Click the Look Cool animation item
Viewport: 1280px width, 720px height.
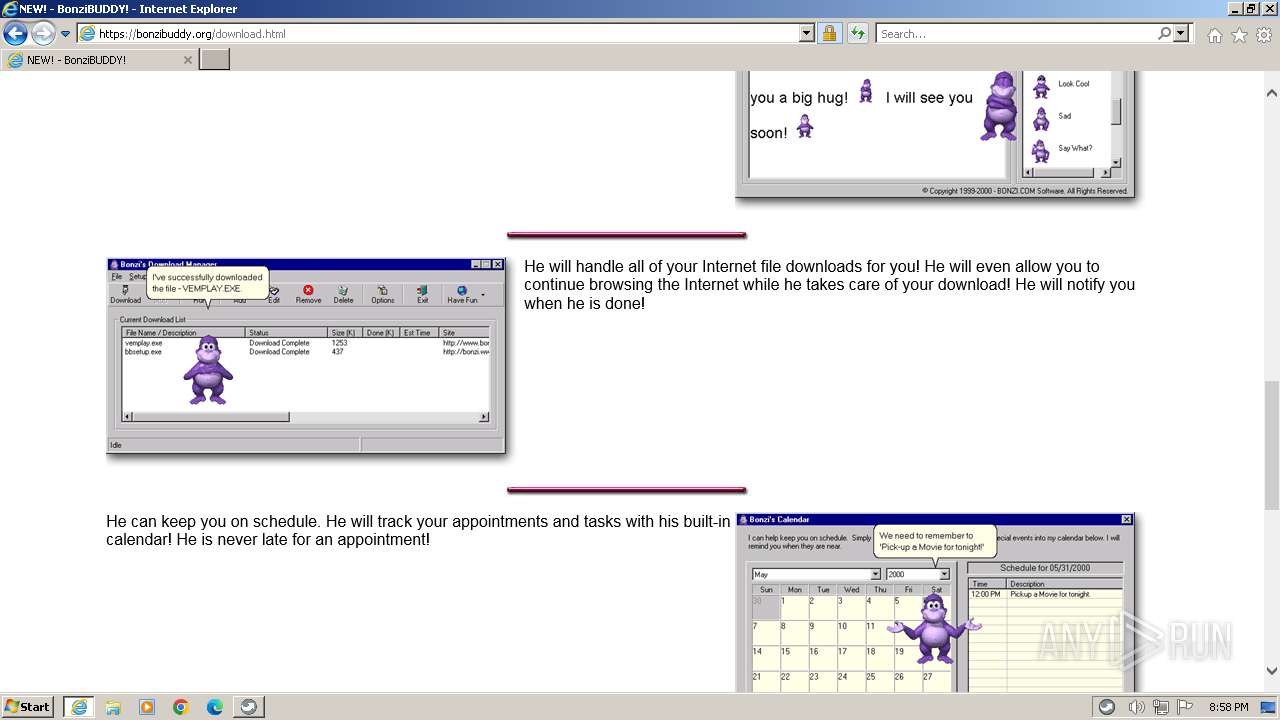[1063, 85]
